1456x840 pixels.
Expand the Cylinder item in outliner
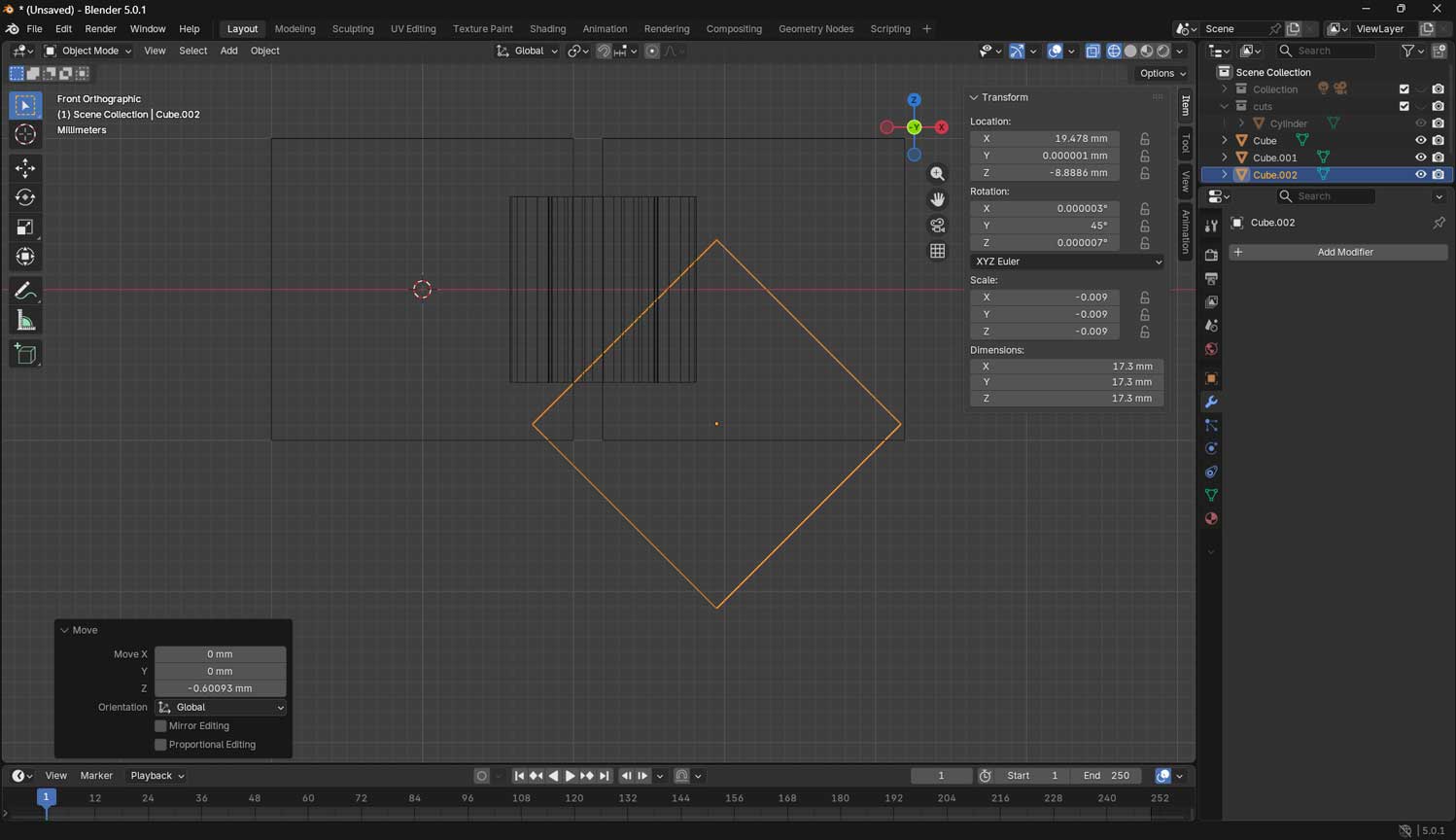pyautogui.click(x=1241, y=123)
